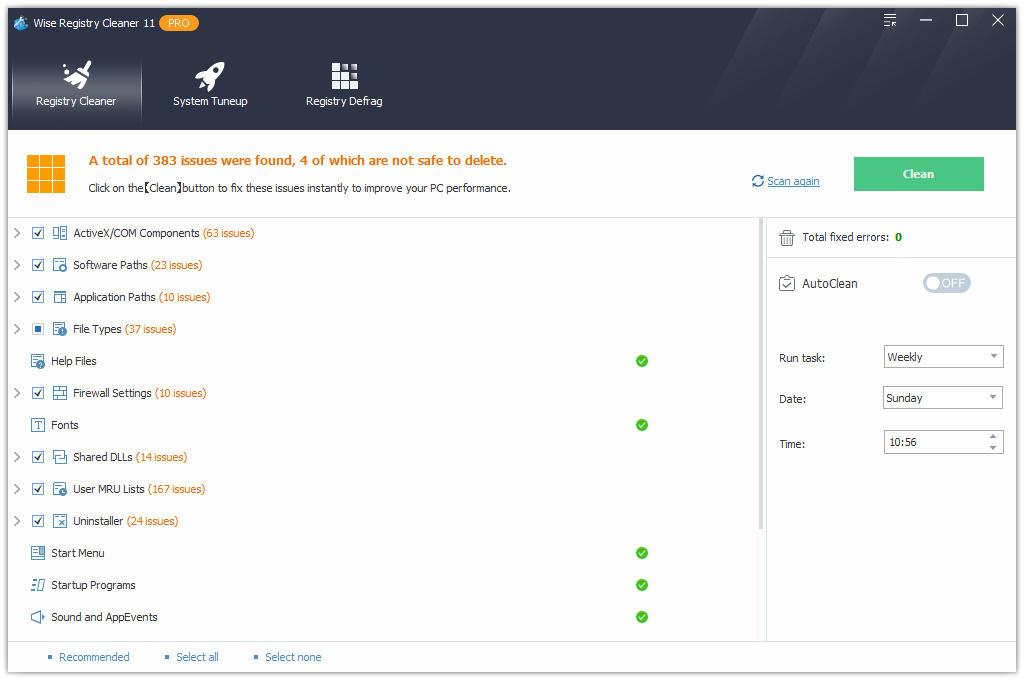The width and height of the screenshot is (1024, 680).
Task: Click the Help Files category icon
Action: (x=38, y=361)
